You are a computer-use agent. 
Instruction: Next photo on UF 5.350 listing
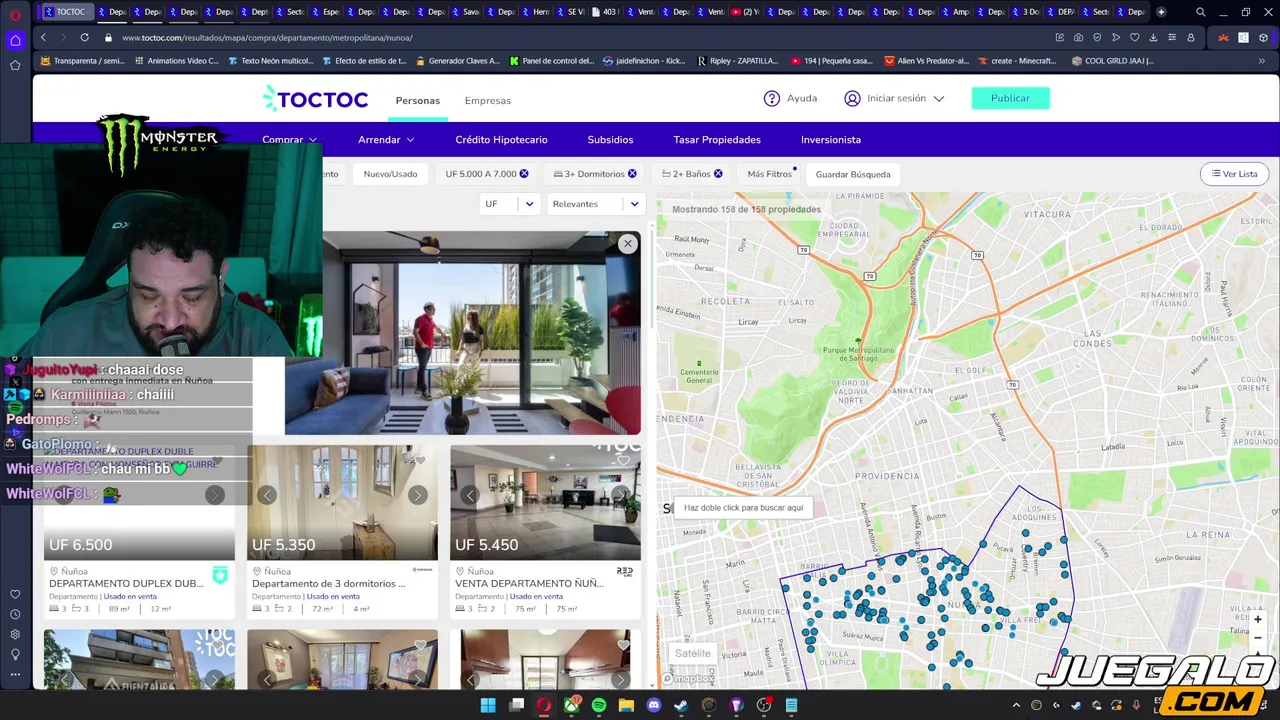tap(417, 495)
